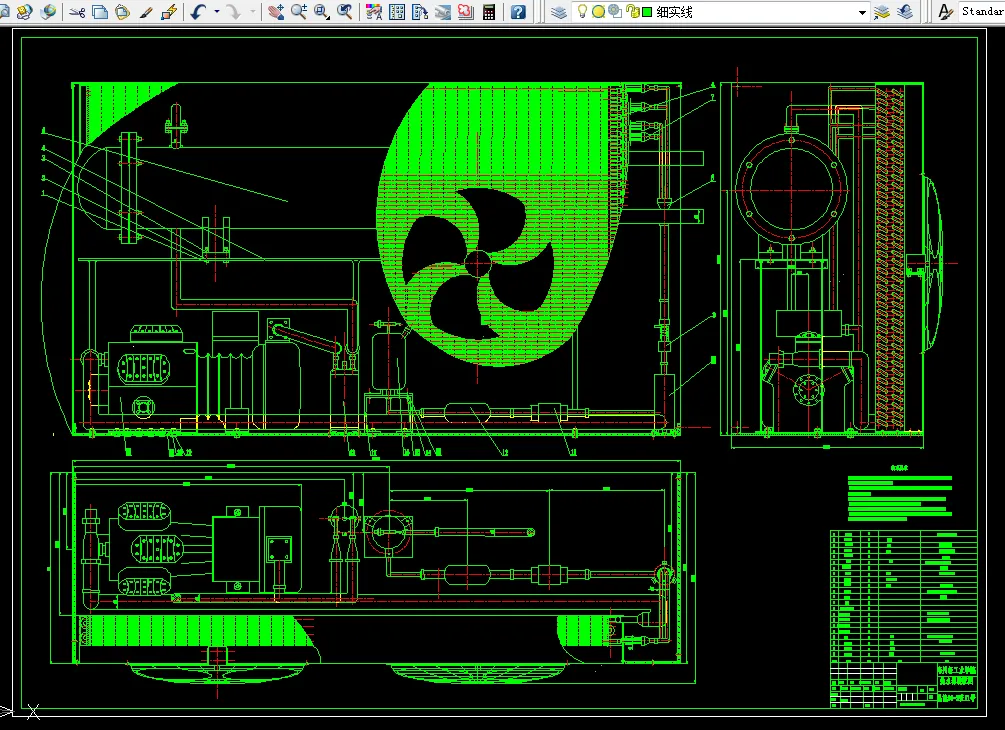Click the fan blade in front view

(x=478, y=263)
